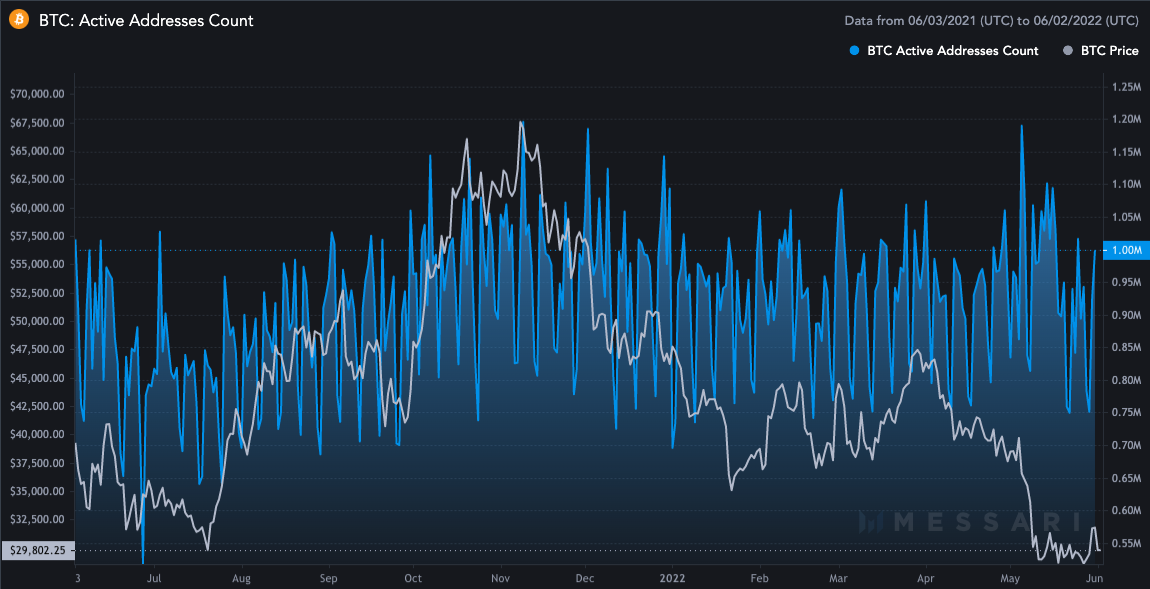Click the May marker on the time axis
1150x589 pixels.
coord(1011,577)
